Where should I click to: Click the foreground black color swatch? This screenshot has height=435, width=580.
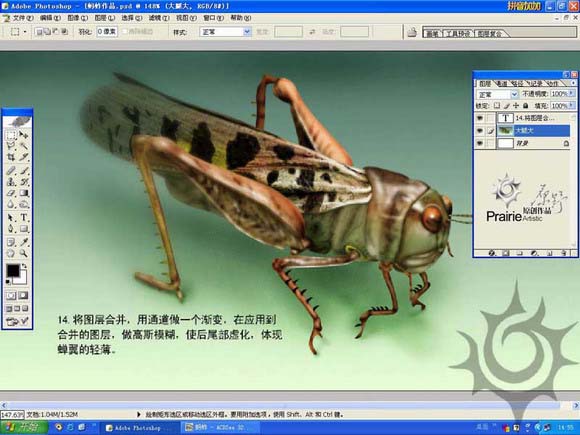(13, 271)
